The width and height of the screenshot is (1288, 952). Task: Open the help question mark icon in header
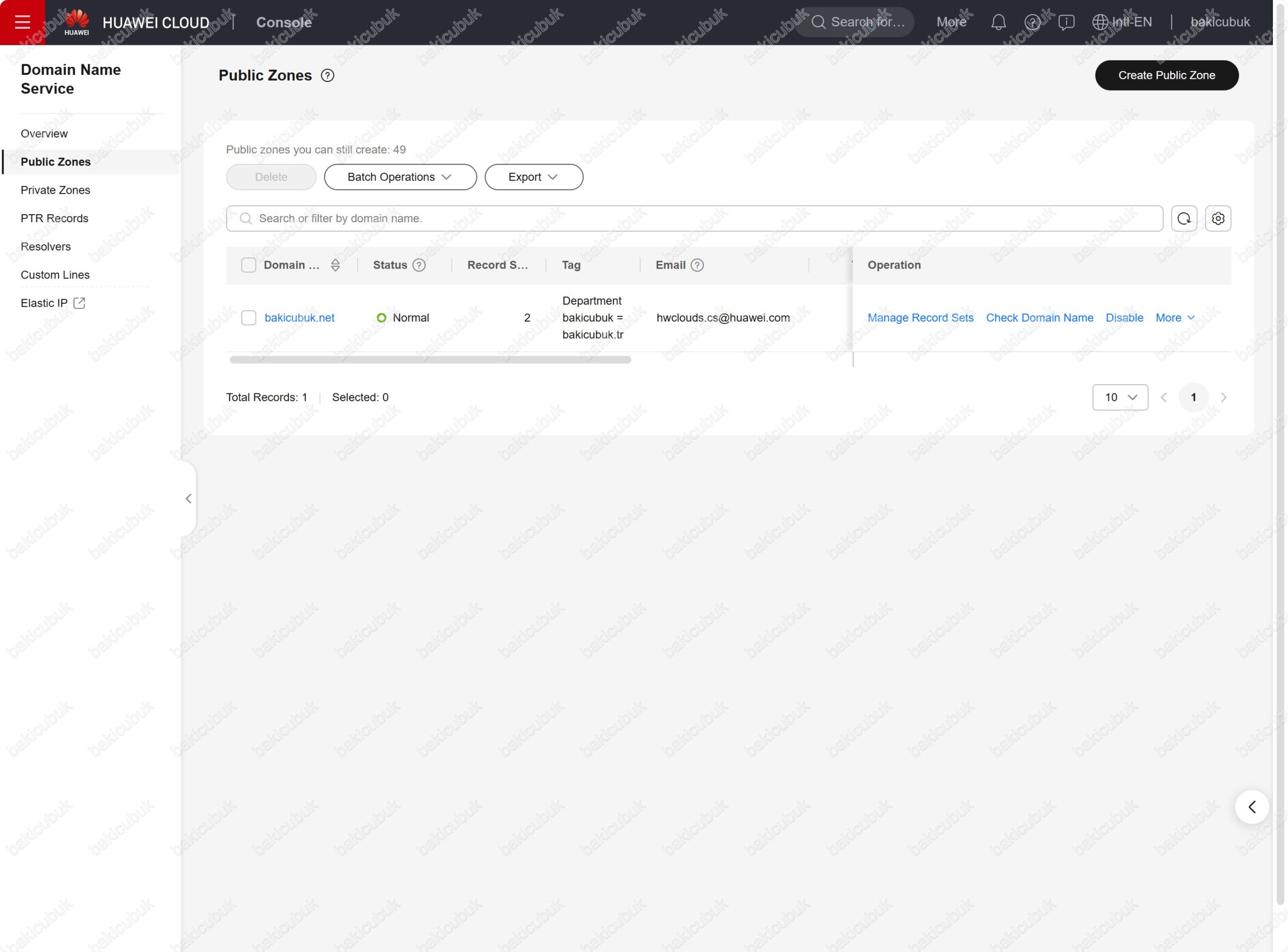[1032, 23]
